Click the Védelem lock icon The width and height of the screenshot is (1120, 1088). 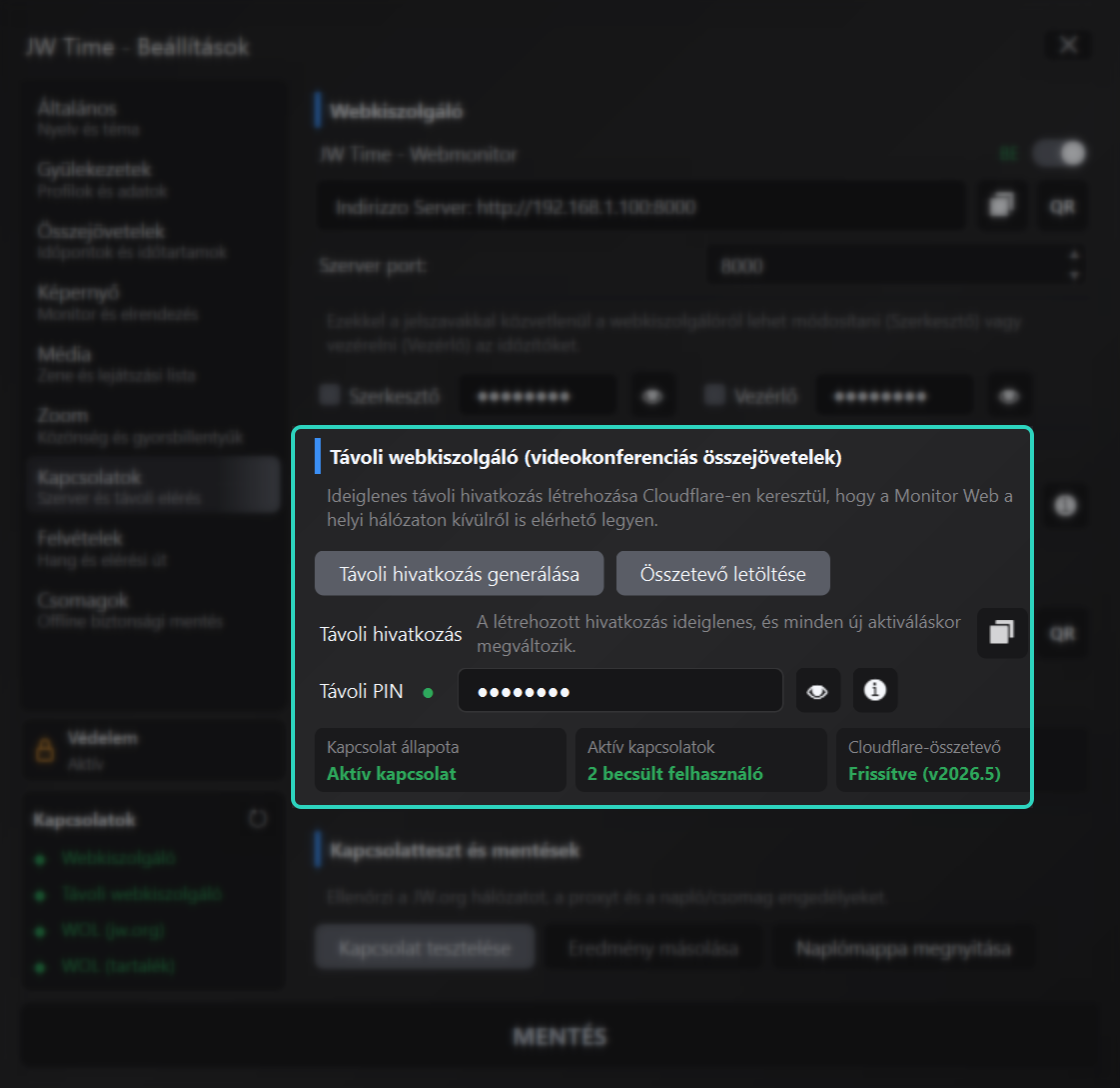pyautogui.click(x=45, y=749)
